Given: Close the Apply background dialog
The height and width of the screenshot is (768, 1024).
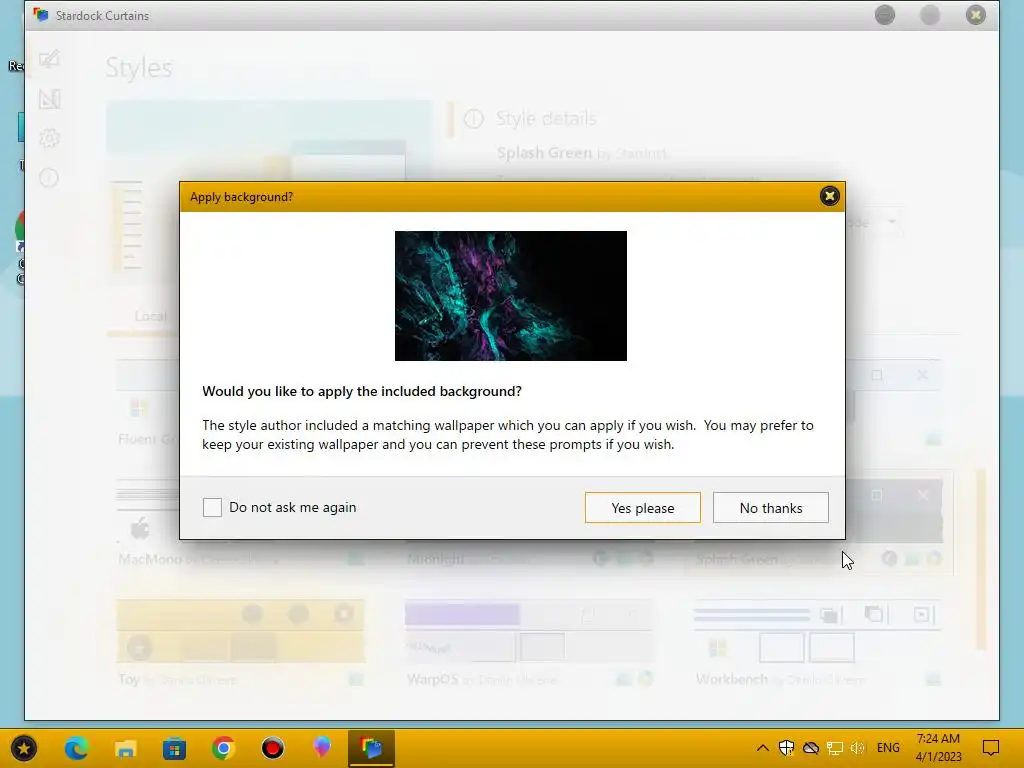Looking at the screenshot, I should [829, 196].
